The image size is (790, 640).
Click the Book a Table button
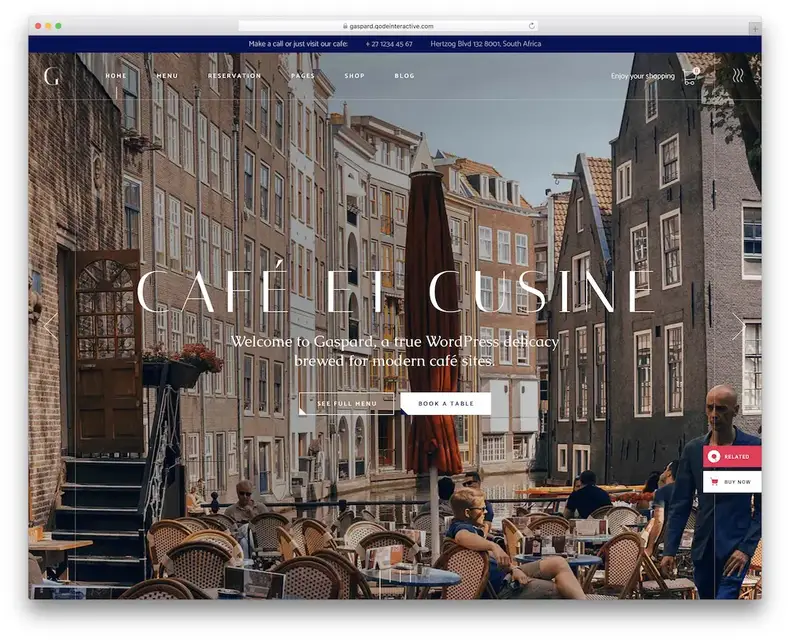coord(445,403)
